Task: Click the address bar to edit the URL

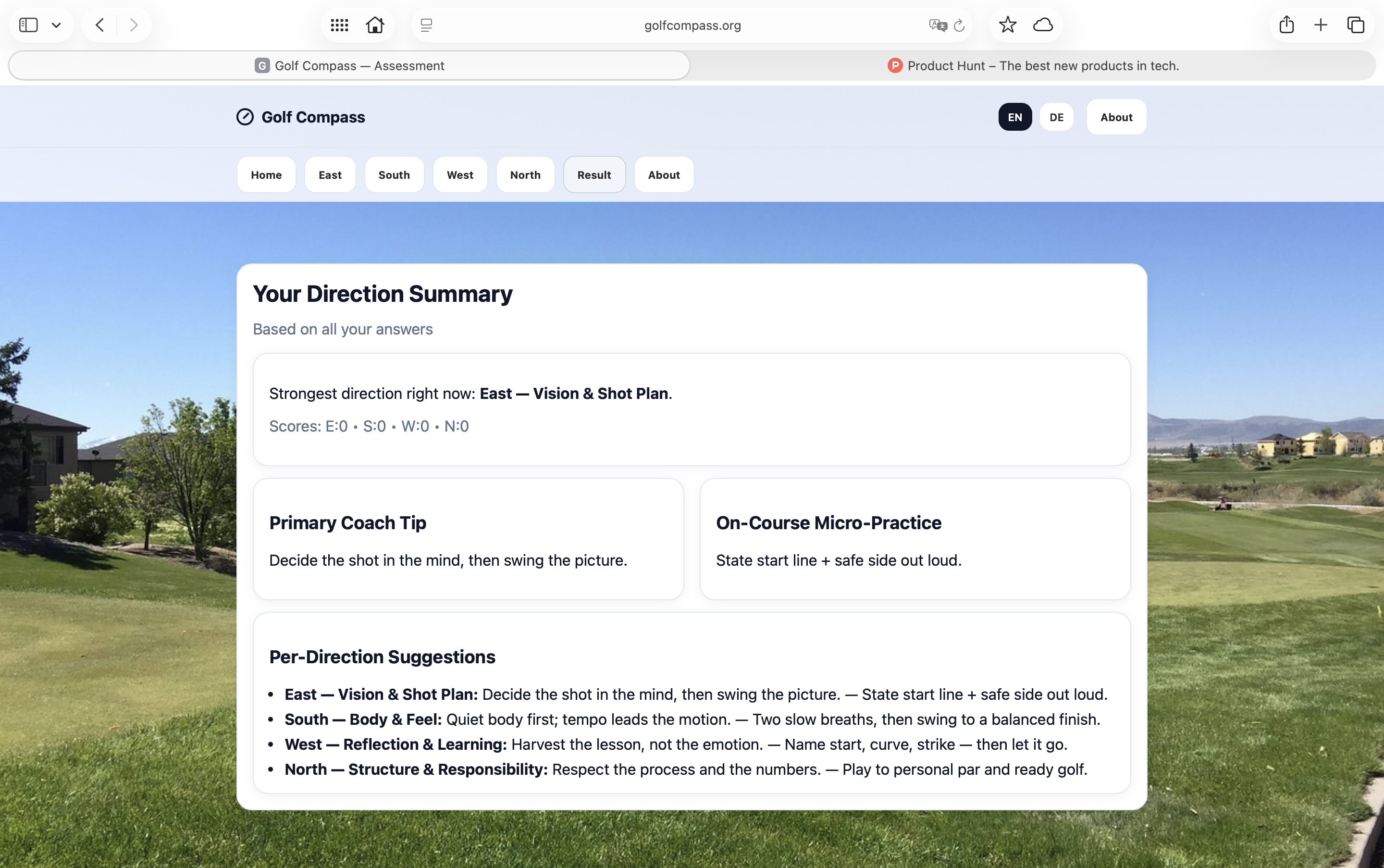Action: coord(692,25)
